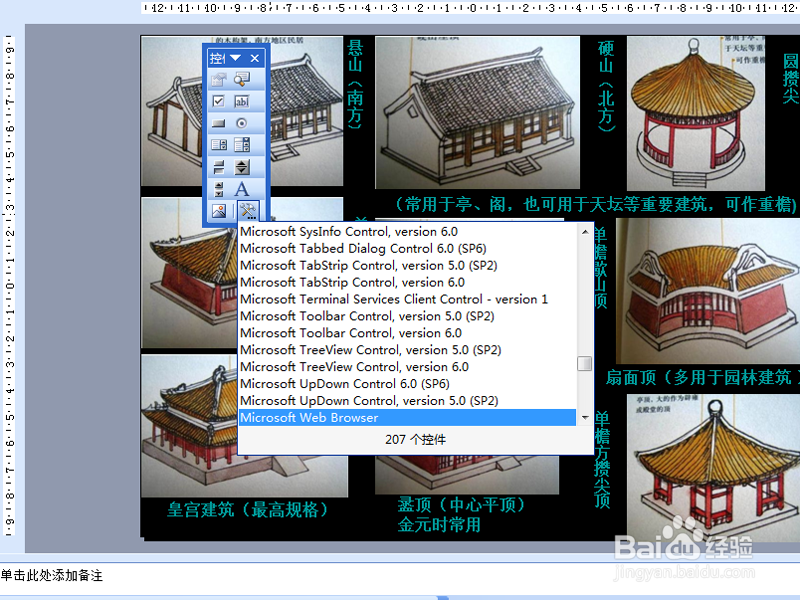Select the Image control tool
The width and height of the screenshot is (800, 600).
pyautogui.click(x=219, y=211)
